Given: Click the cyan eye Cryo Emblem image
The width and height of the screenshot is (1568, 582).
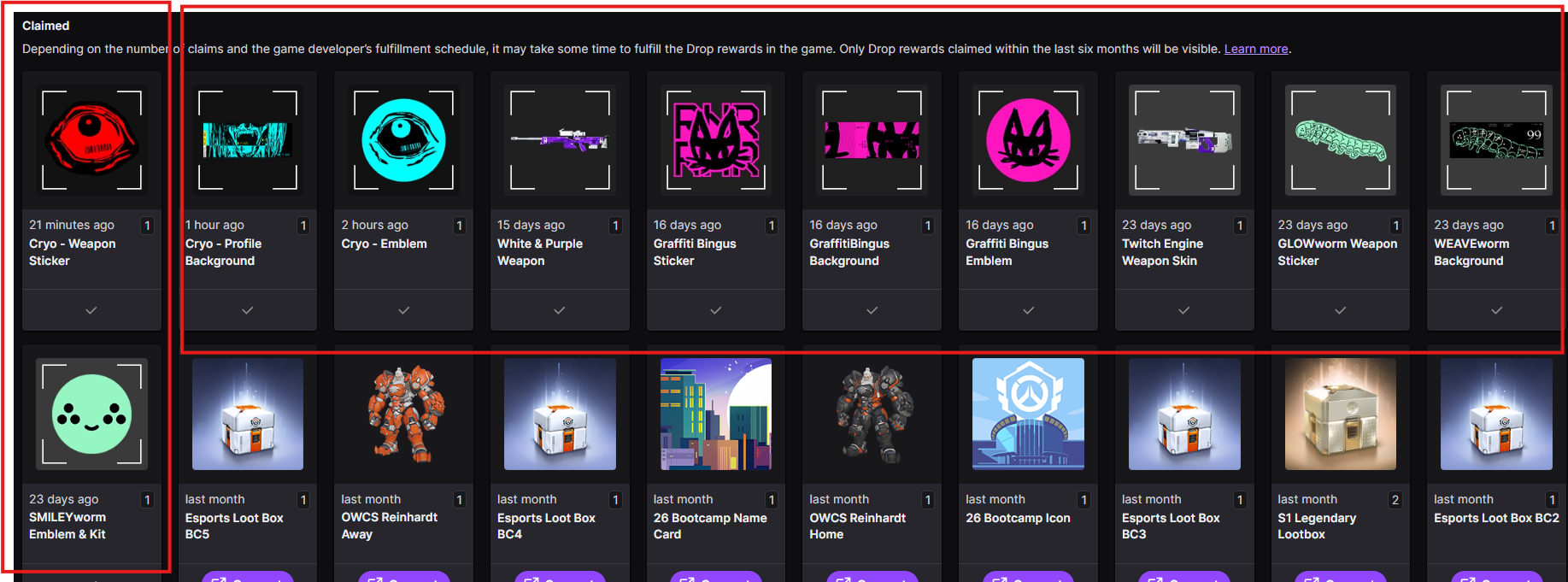Looking at the screenshot, I should [403, 139].
